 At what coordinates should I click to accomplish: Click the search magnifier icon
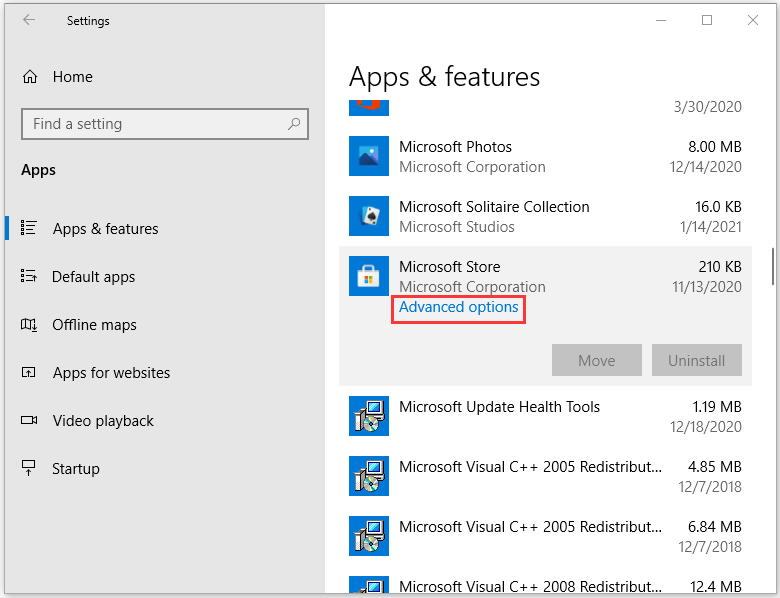[294, 124]
